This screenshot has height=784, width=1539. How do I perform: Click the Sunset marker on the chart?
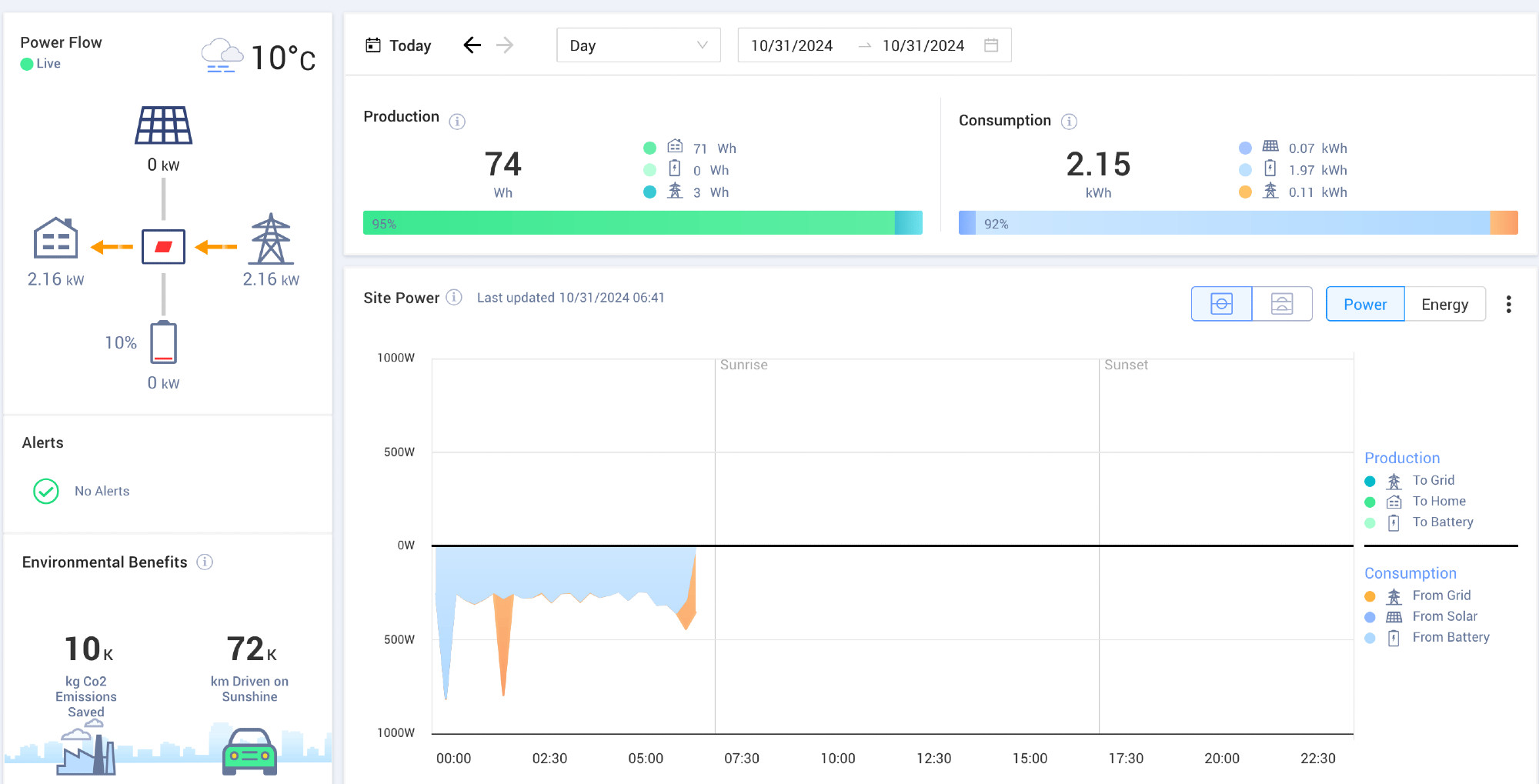coord(1126,365)
